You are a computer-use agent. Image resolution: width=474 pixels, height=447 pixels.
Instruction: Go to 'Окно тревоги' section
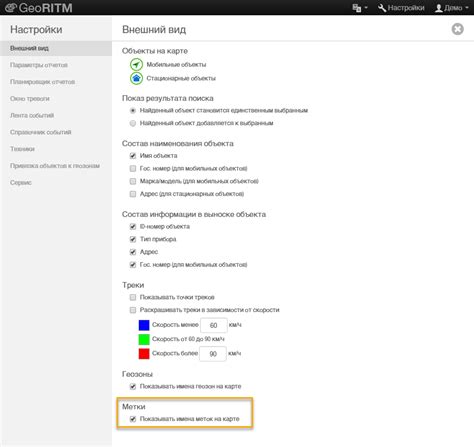pyautogui.click(x=30, y=99)
